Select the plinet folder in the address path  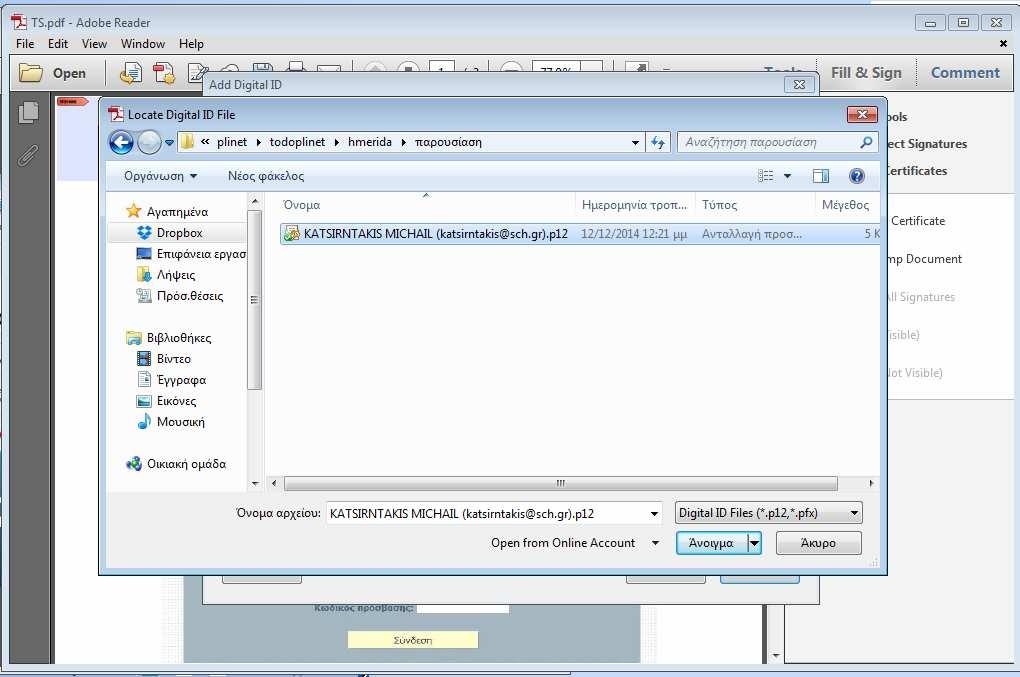tap(232, 142)
